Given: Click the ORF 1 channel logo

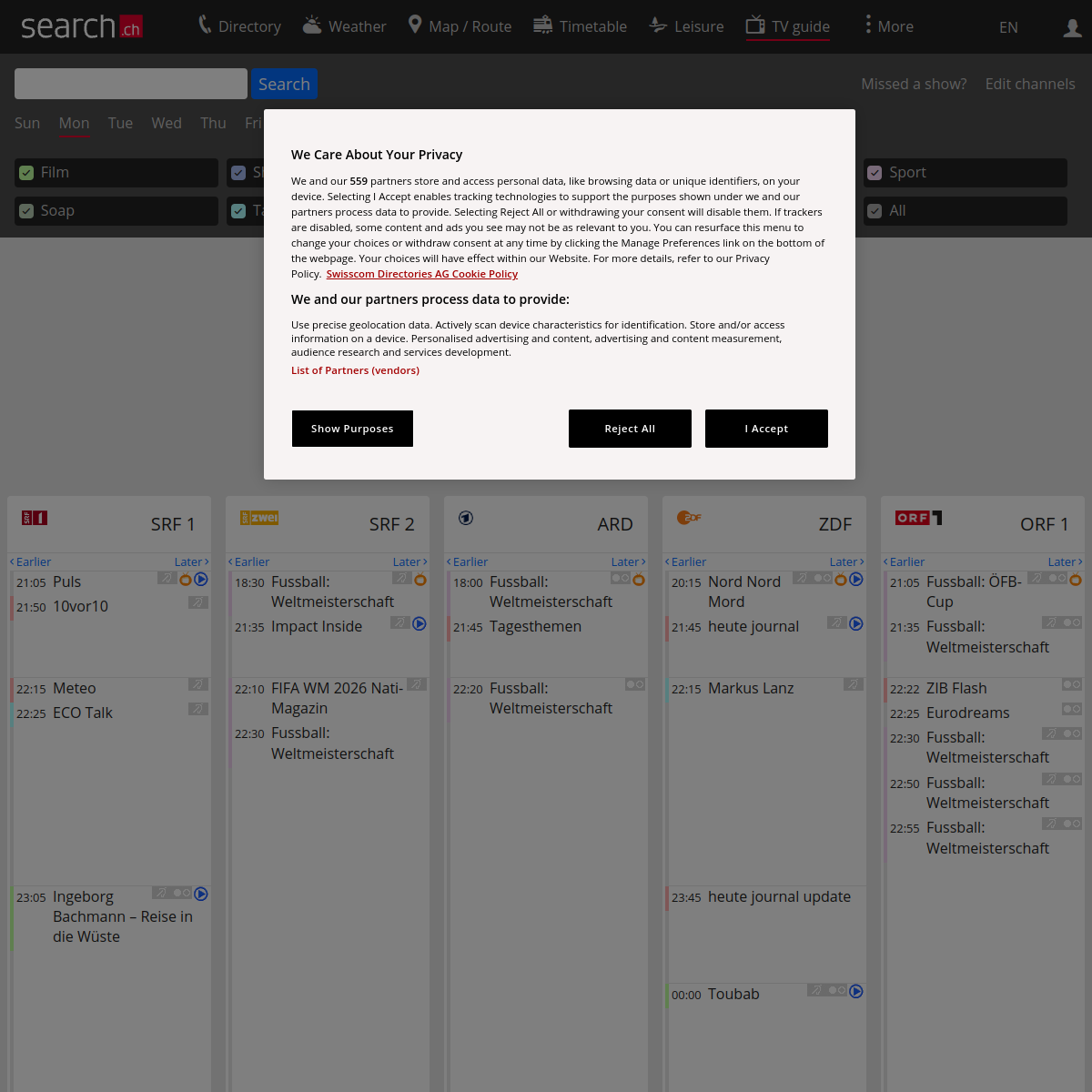Looking at the screenshot, I should pyautogui.click(x=919, y=518).
